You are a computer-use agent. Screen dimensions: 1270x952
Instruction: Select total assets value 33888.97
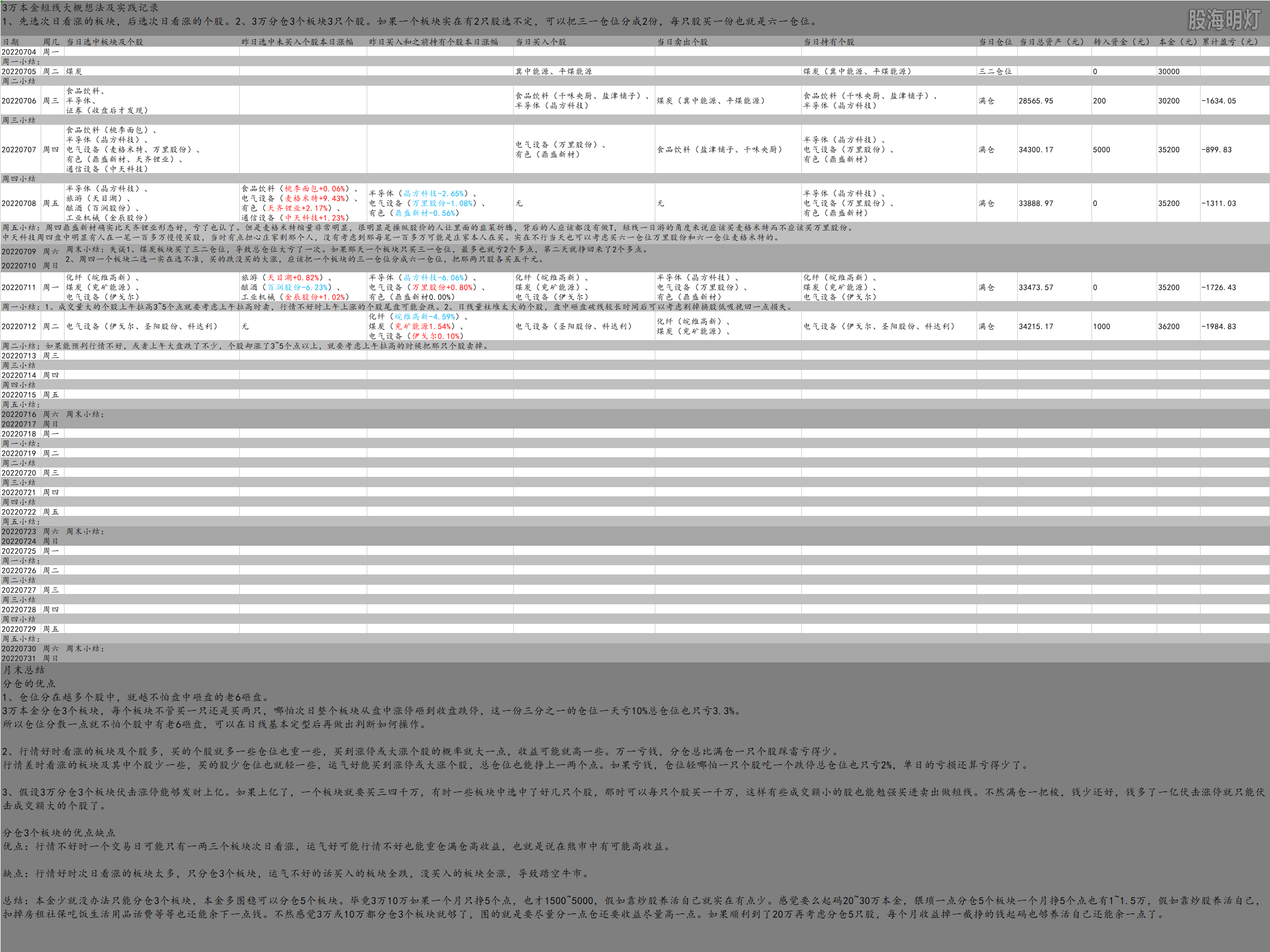[1036, 203]
